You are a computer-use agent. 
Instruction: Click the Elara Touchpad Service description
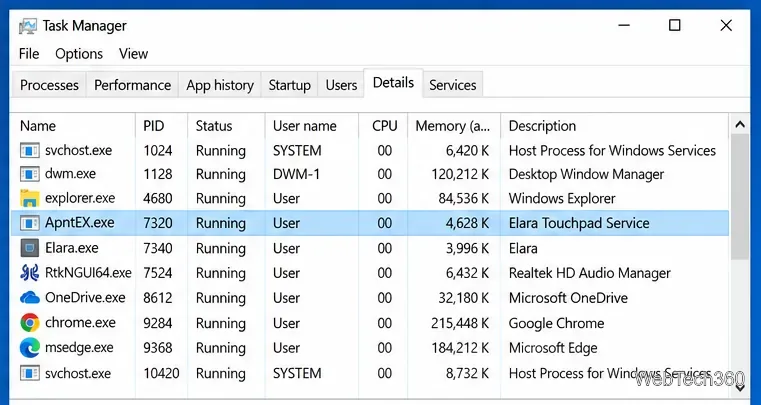[579, 223]
